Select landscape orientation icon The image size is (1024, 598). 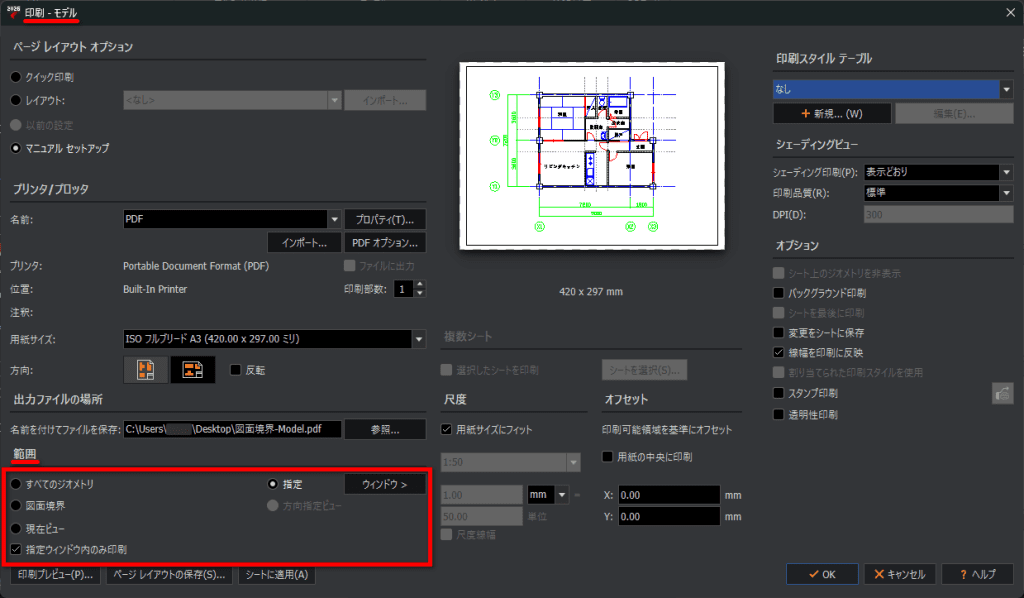[x=193, y=370]
